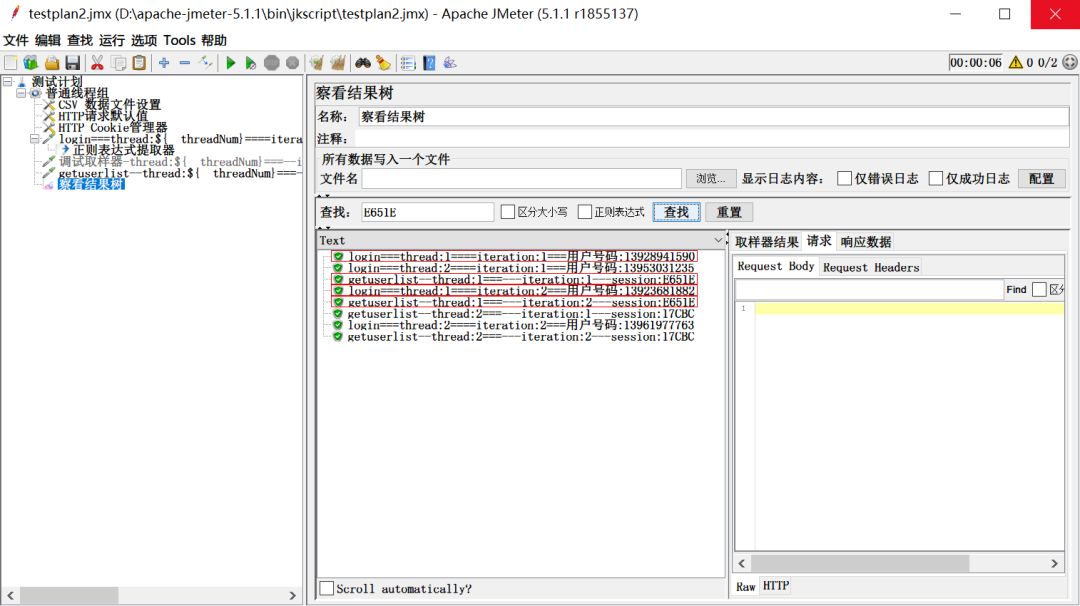Open the log viewer via the warning triangle
The height and width of the screenshot is (606, 1080).
pyautogui.click(x=1013, y=62)
